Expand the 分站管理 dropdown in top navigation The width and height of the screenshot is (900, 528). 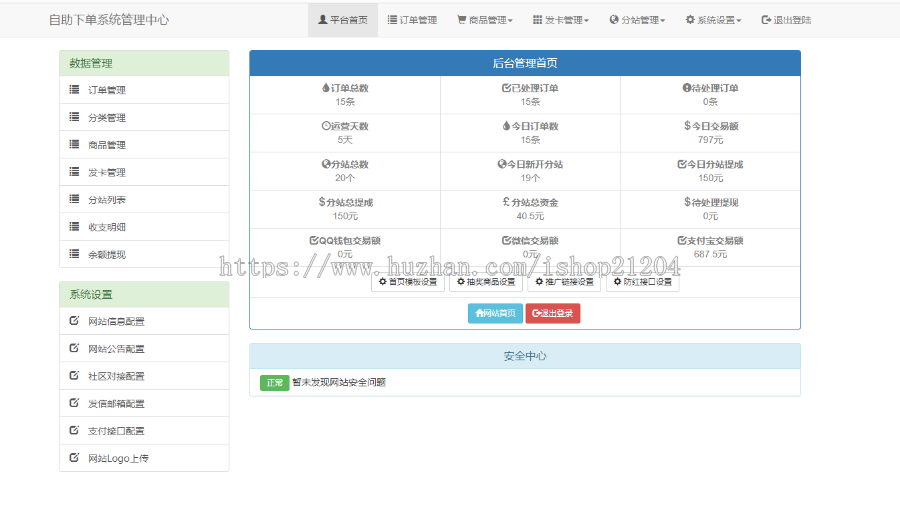[x=637, y=20]
